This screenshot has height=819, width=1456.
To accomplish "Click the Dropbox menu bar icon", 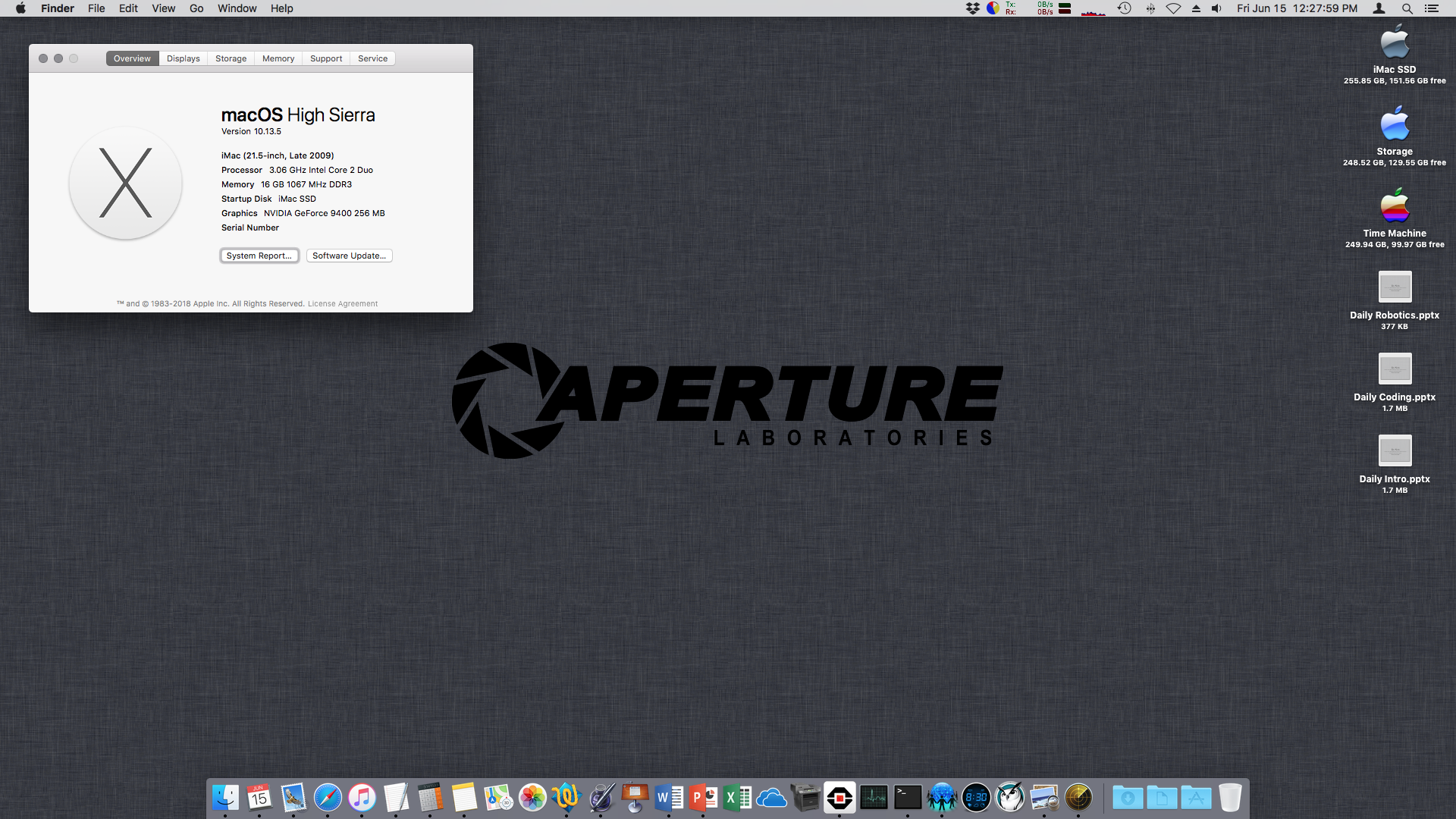I will pyautogui.click(x=972, y=8).
